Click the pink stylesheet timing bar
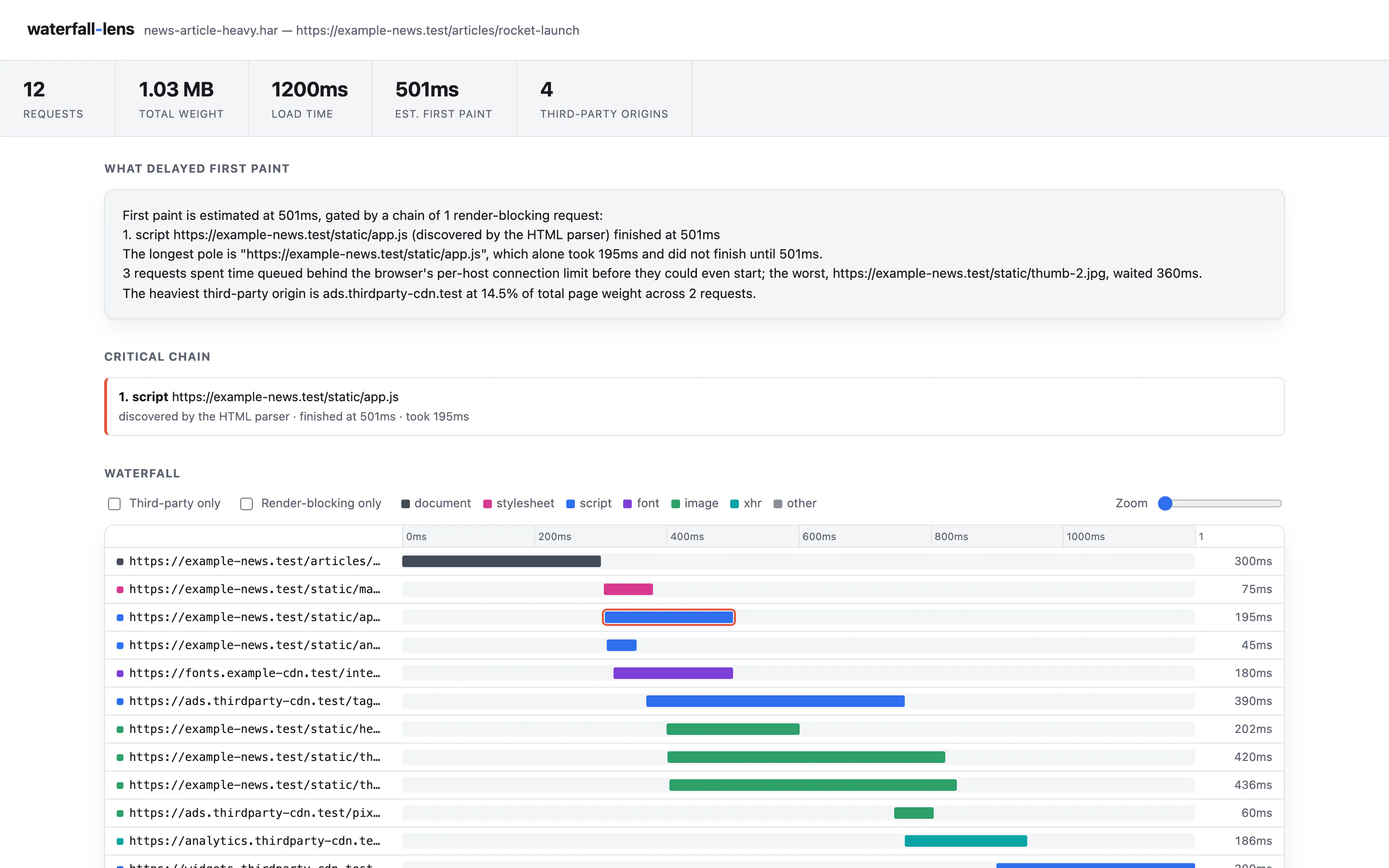 tap(628, 589)
